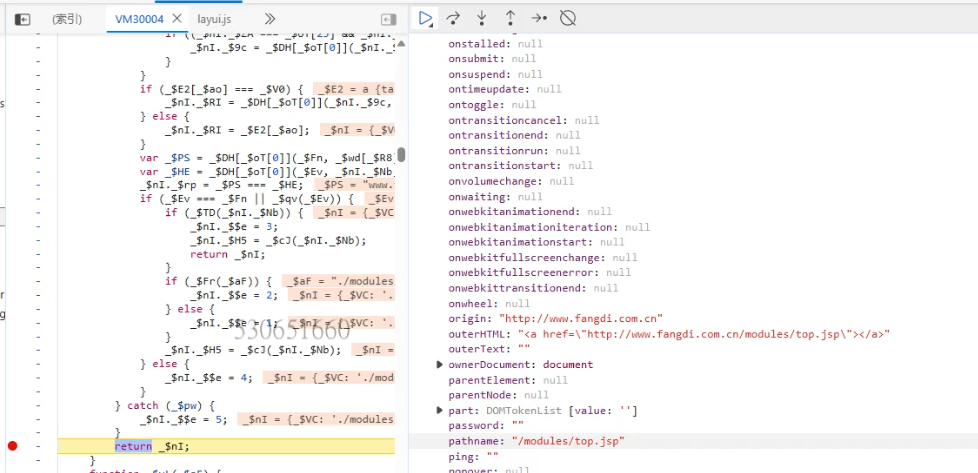Viewport: 978px width, 473px height.
Task: Expand the ownerDocument property
Action: coord(440,365)
